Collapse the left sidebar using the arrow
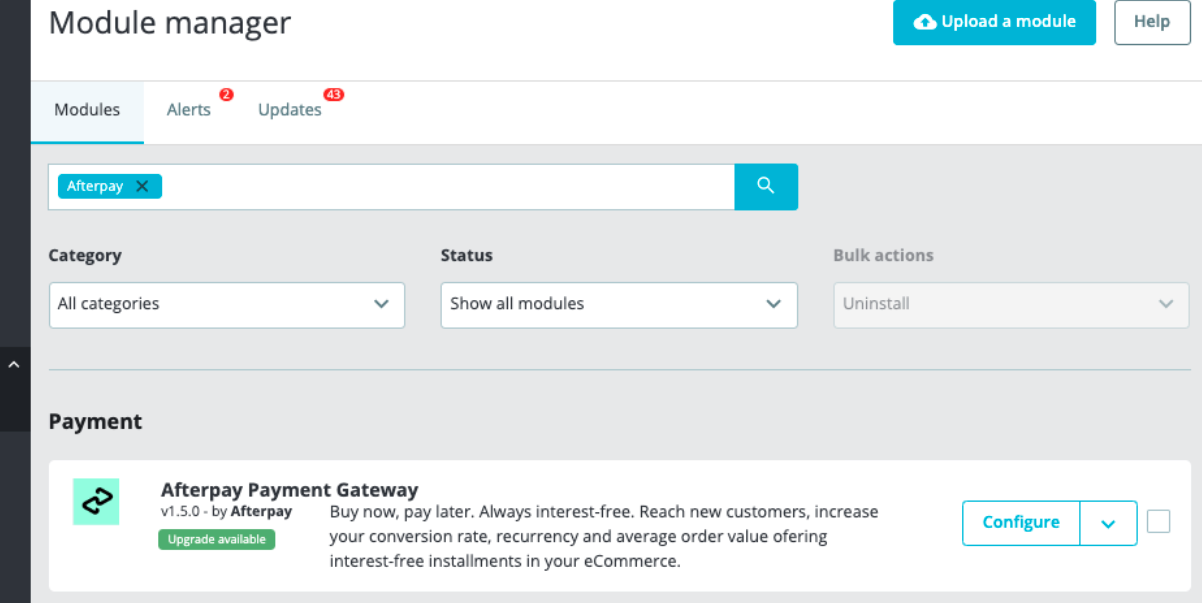 (x=14, y=364)
